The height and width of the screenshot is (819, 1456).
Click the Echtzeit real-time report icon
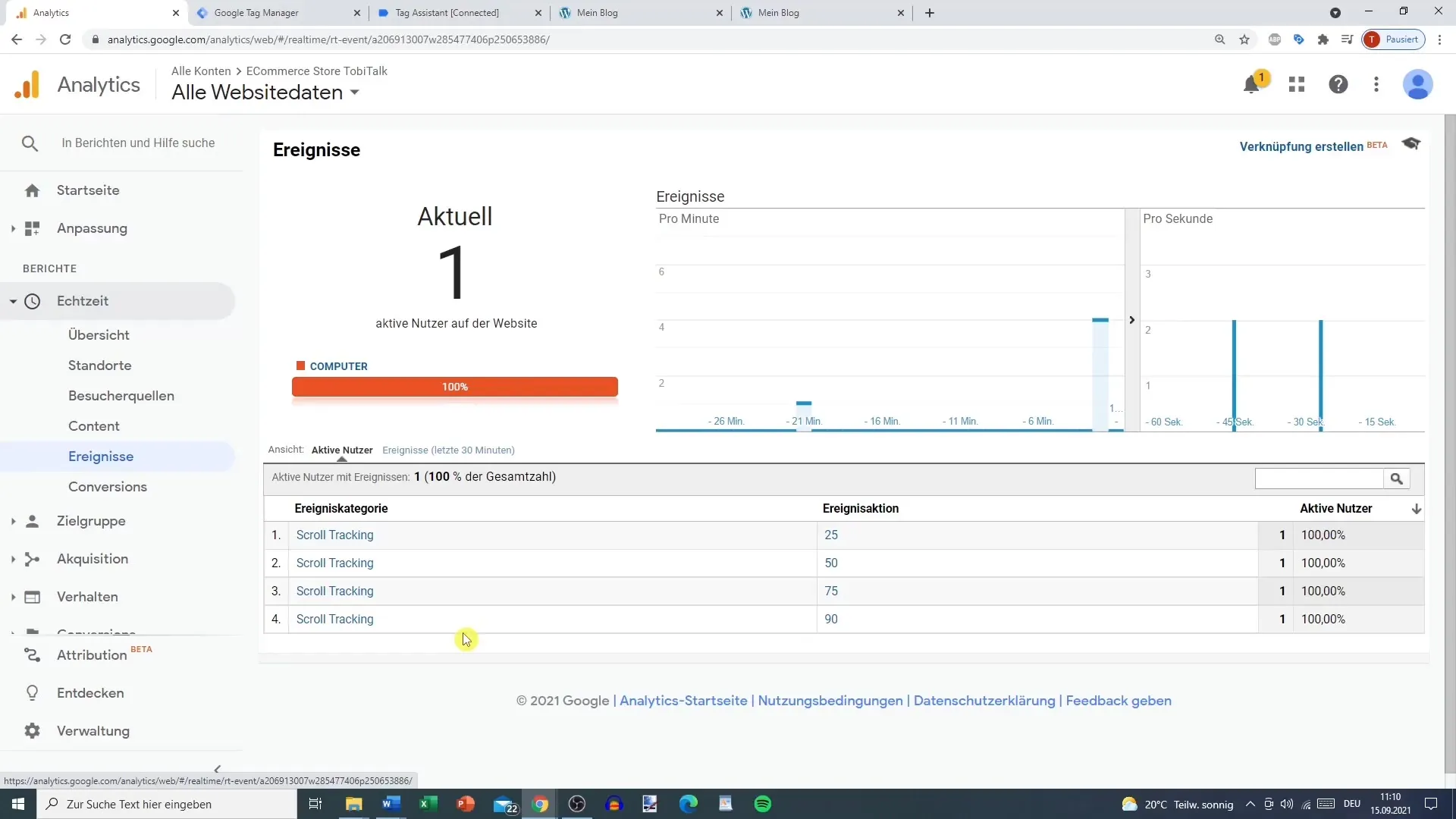(33, 300)
